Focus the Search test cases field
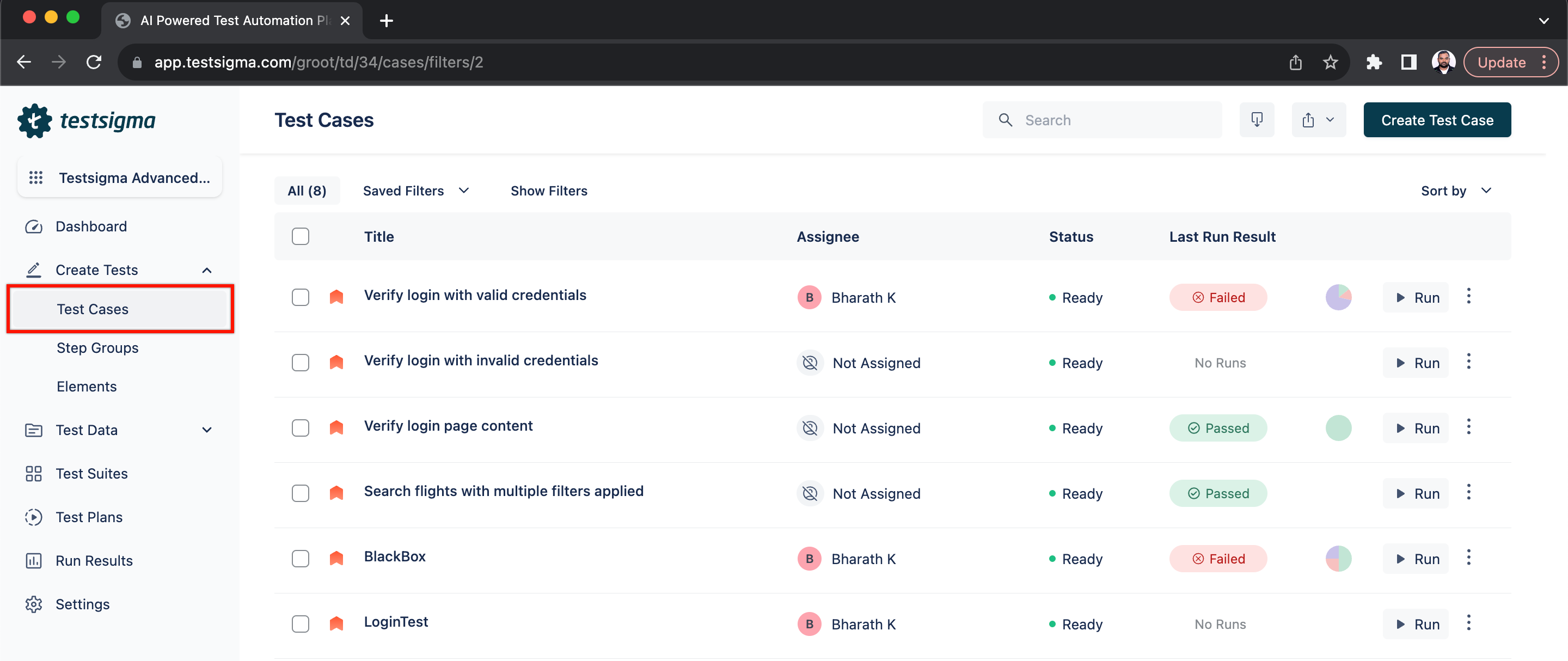The height and width of the screenshot is (661, 1568). pyautogui.click(x=1102, y=120)
